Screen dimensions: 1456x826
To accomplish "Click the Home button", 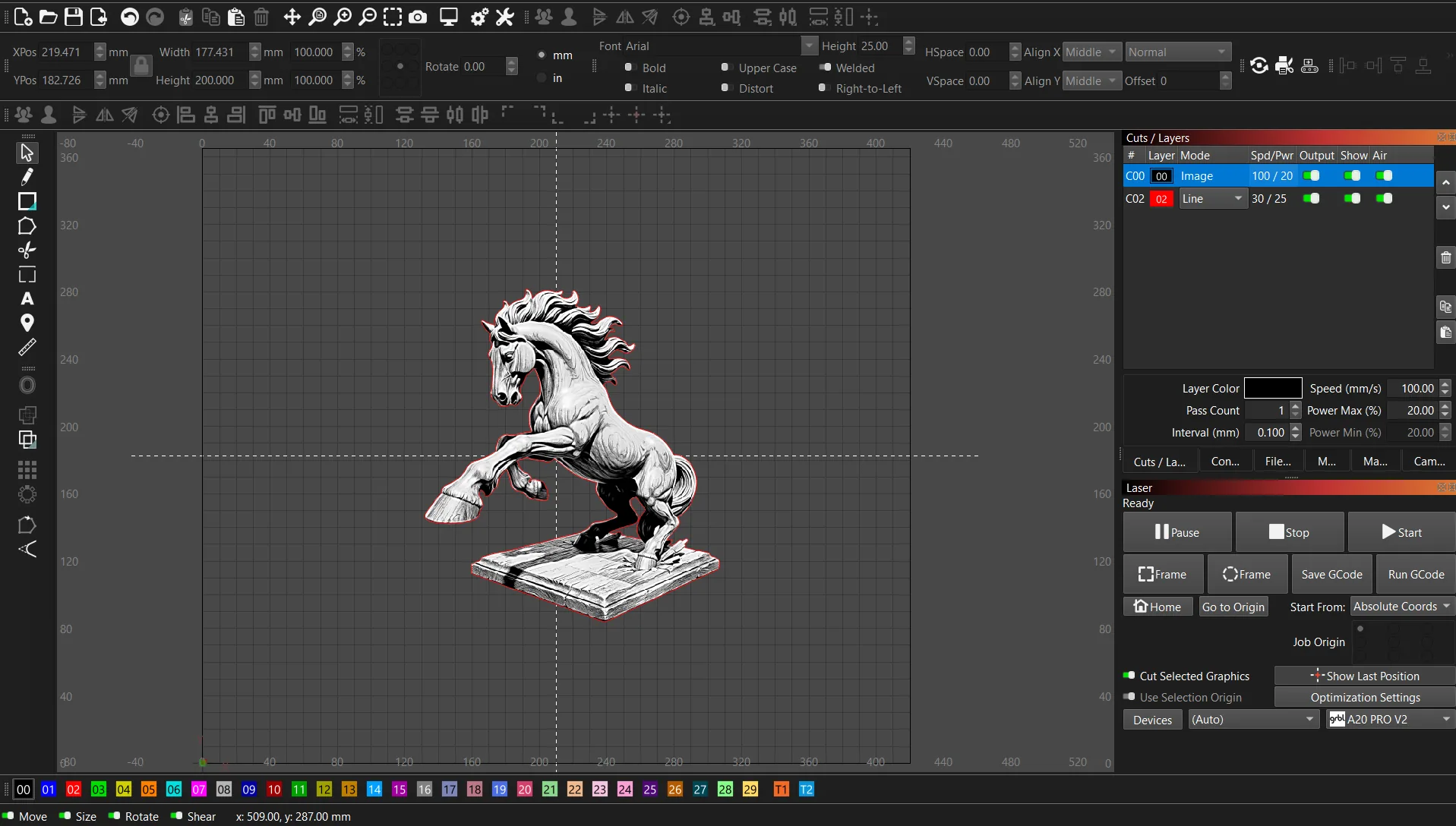I will [x=1158, y=607].
